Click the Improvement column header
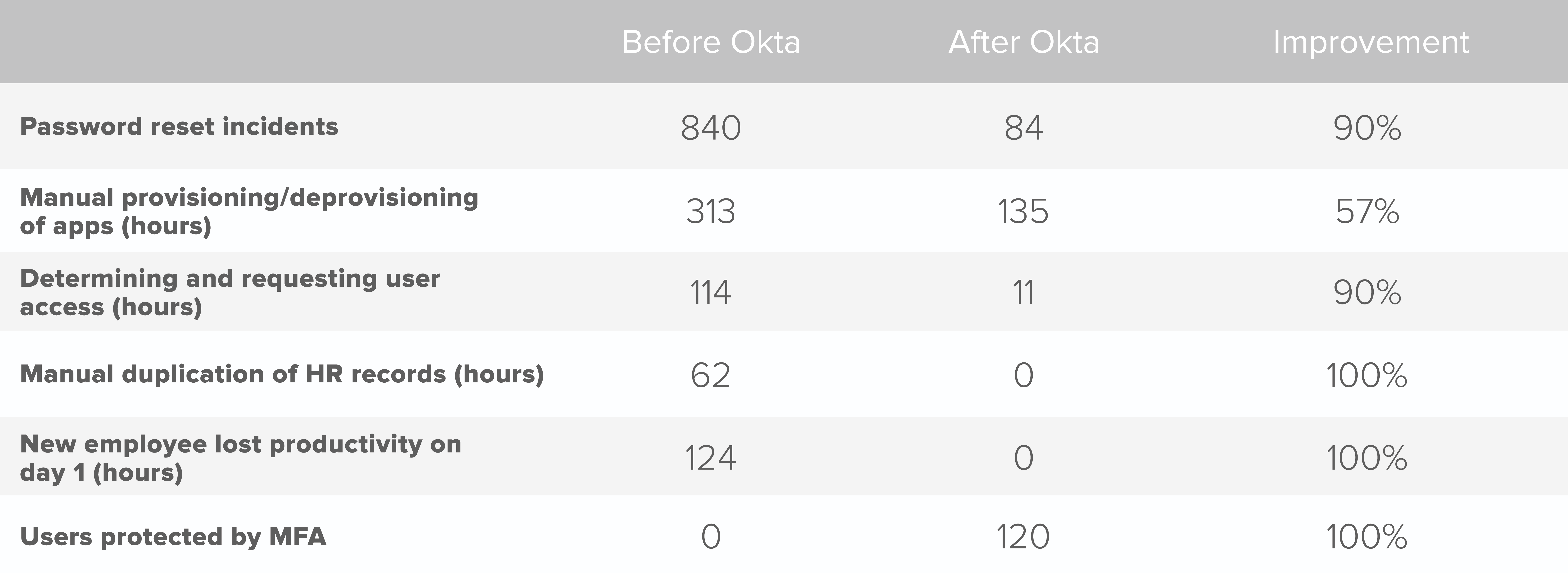This screenshot has width=1568, height=573. pyautogui.click(x=1371, y=42)
